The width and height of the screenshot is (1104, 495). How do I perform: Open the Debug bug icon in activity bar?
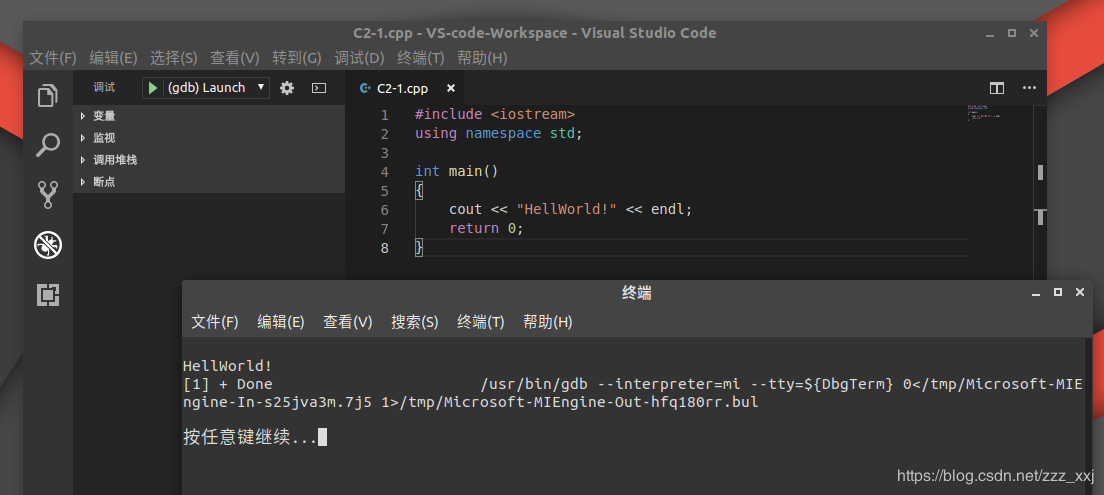[x=48, y=245]
